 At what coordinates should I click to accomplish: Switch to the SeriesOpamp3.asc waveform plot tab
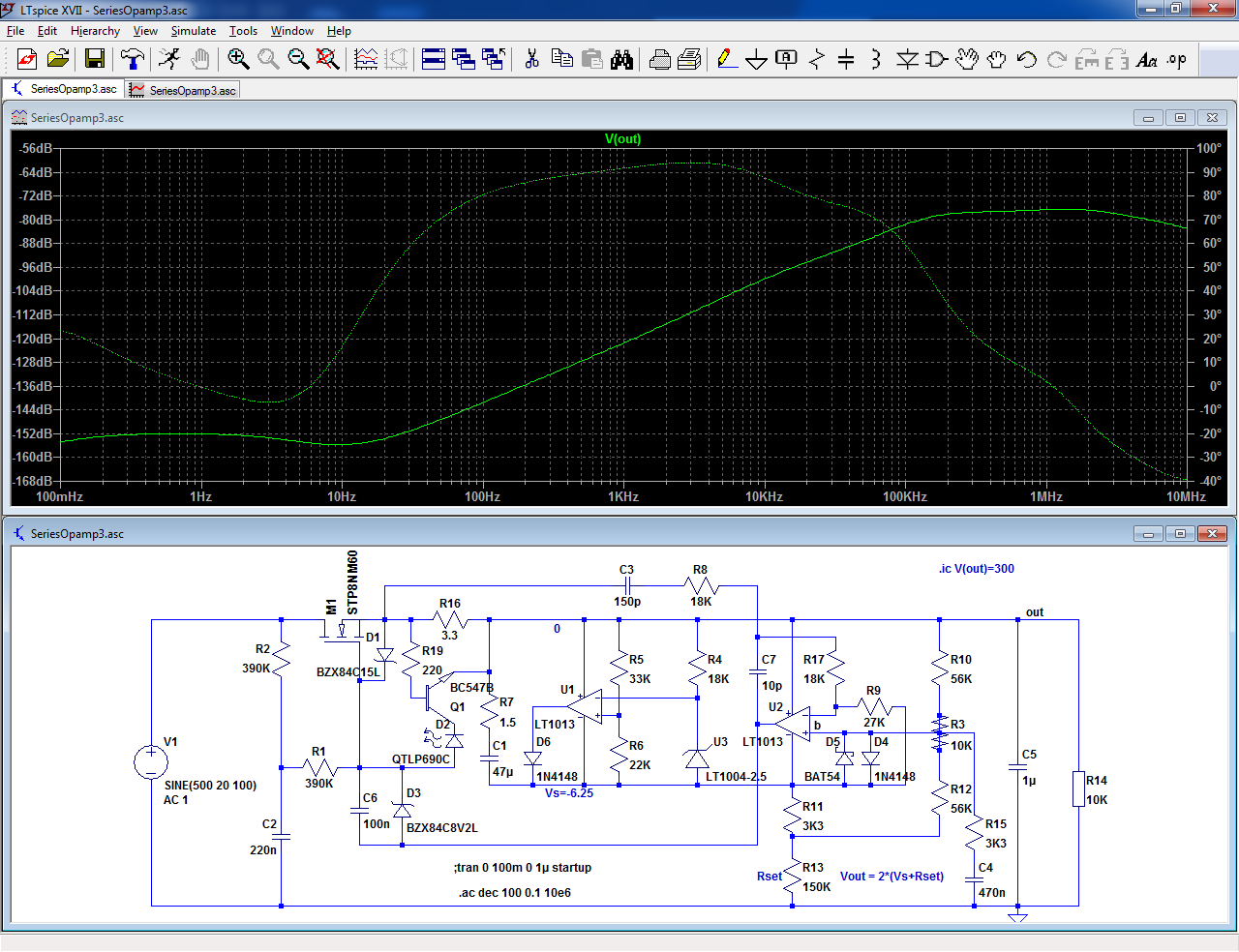[183, 90]
